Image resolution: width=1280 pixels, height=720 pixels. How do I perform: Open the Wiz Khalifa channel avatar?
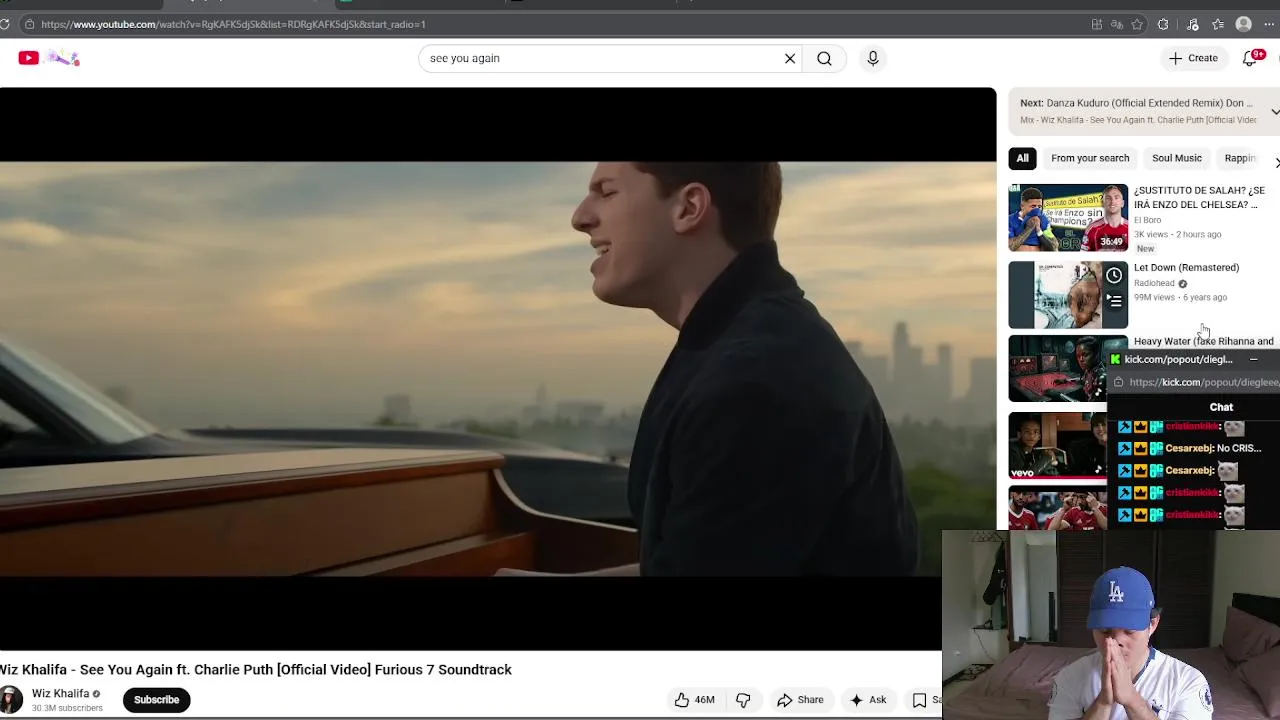click(x=11, y=700)
